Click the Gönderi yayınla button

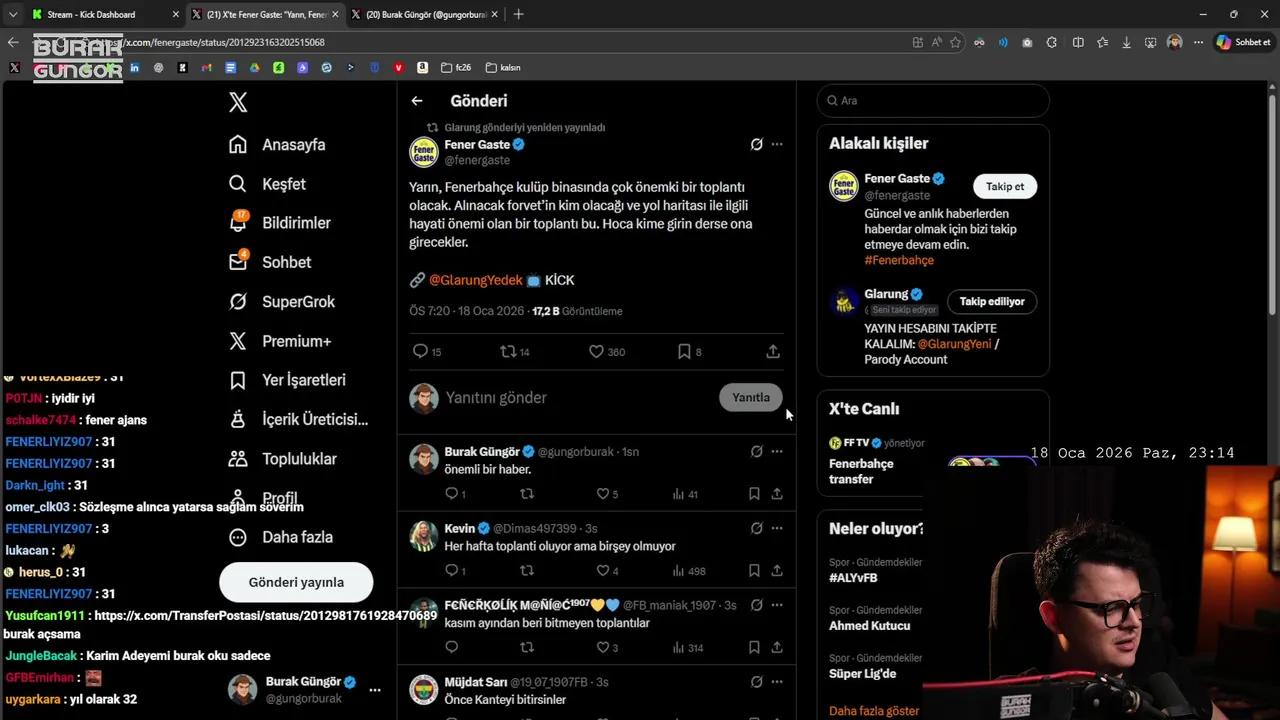click(x=296, y=582)
